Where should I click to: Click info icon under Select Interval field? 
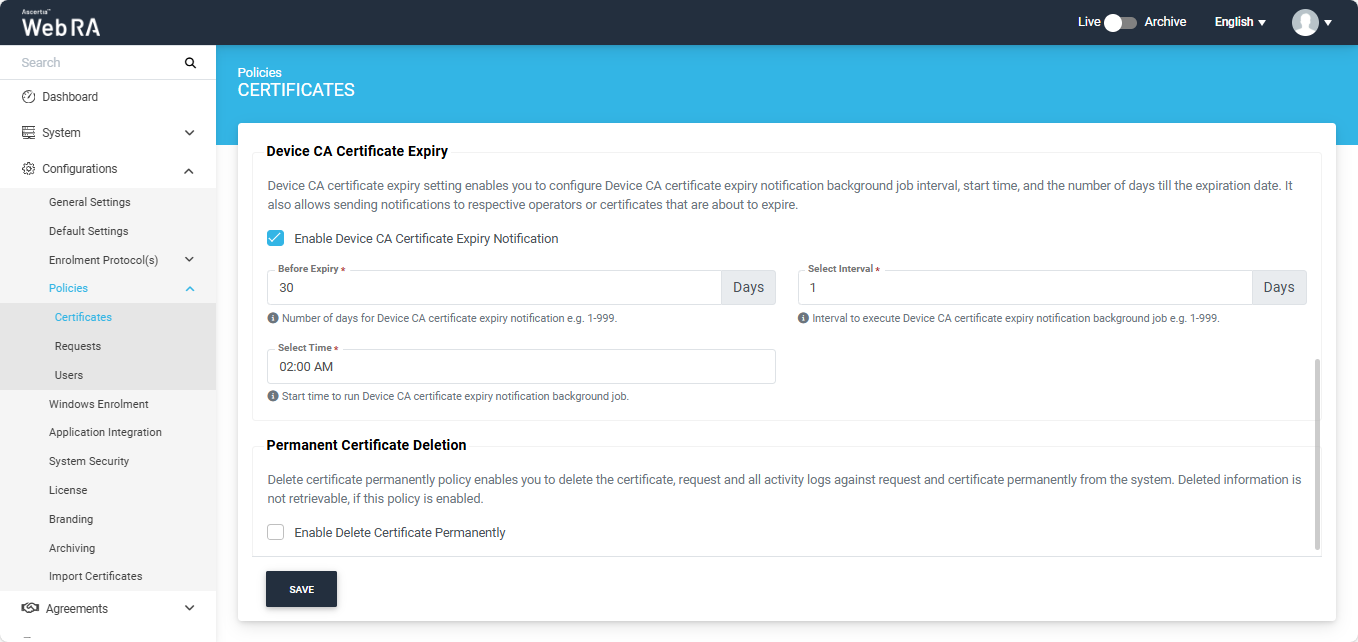click(804, 318)
